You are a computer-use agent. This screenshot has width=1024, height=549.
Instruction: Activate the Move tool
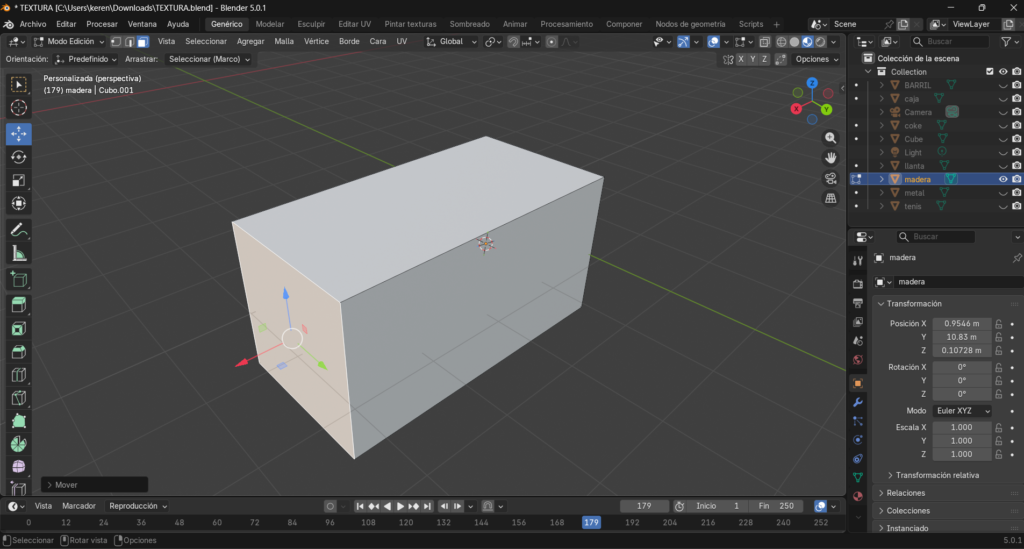click(18, 134)
